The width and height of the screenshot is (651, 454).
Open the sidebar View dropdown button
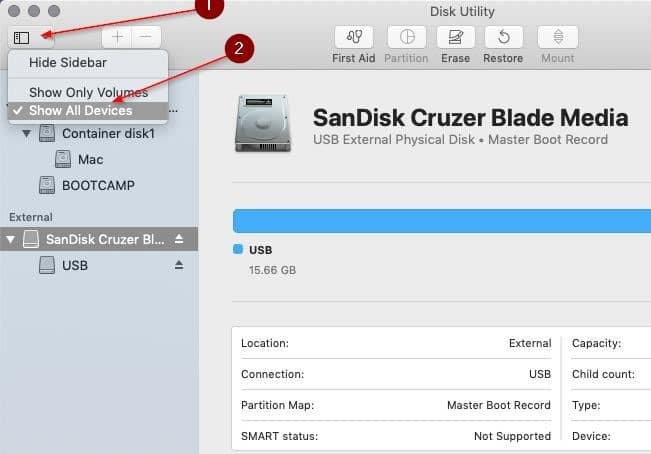(x=30, y=38)
